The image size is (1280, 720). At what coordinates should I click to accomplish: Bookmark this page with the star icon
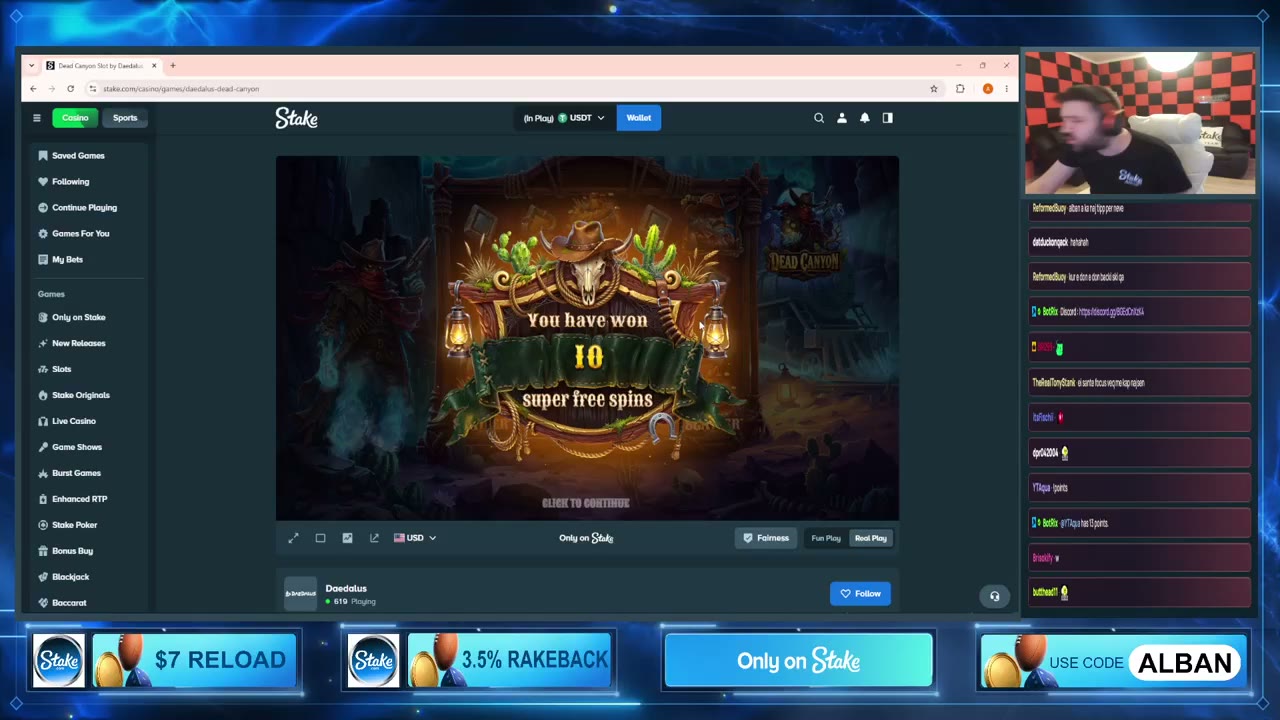coord(934,89)
